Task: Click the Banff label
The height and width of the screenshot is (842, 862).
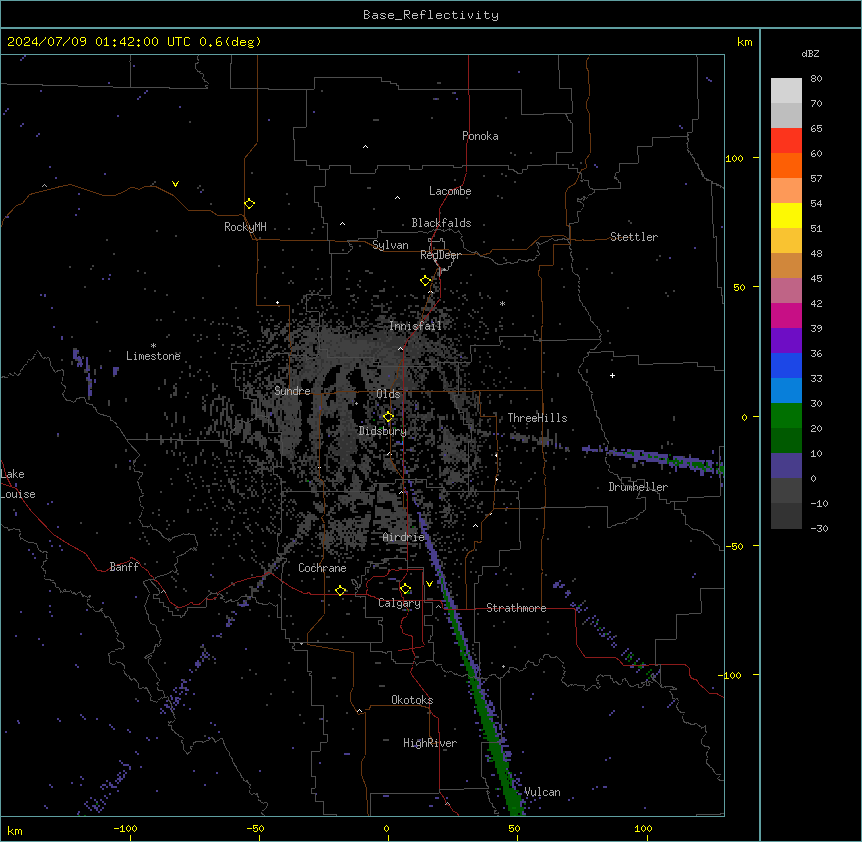Action: [x=124, y=567]
